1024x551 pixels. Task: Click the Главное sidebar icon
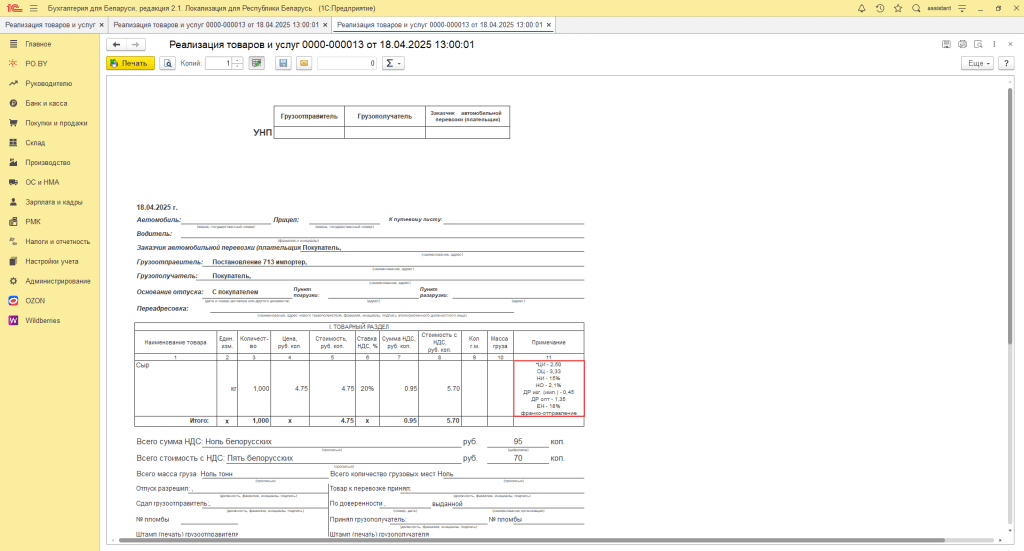pyautogui.click(x=13, y=44)
